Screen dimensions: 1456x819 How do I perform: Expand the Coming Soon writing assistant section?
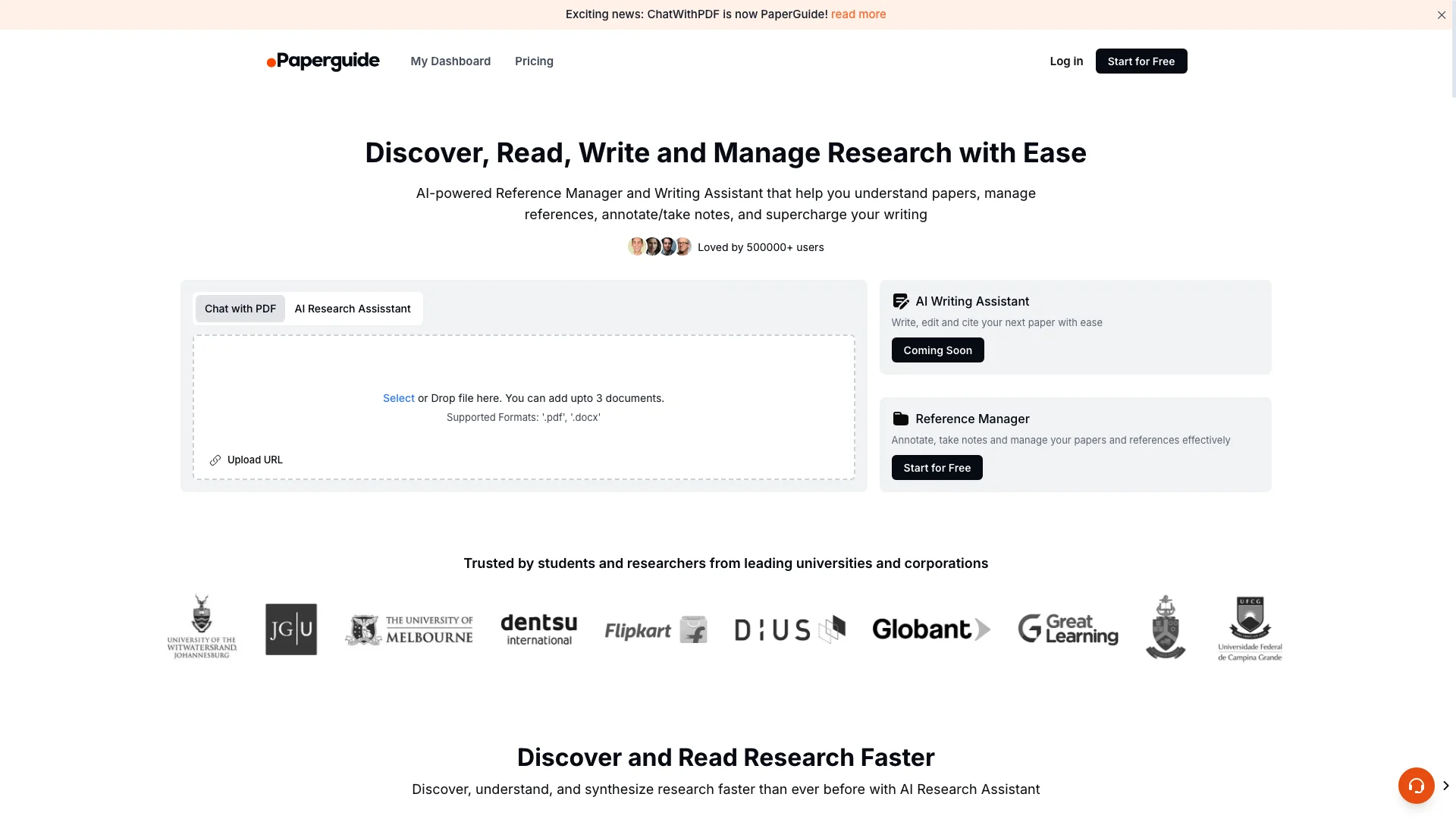click(937, 349)
